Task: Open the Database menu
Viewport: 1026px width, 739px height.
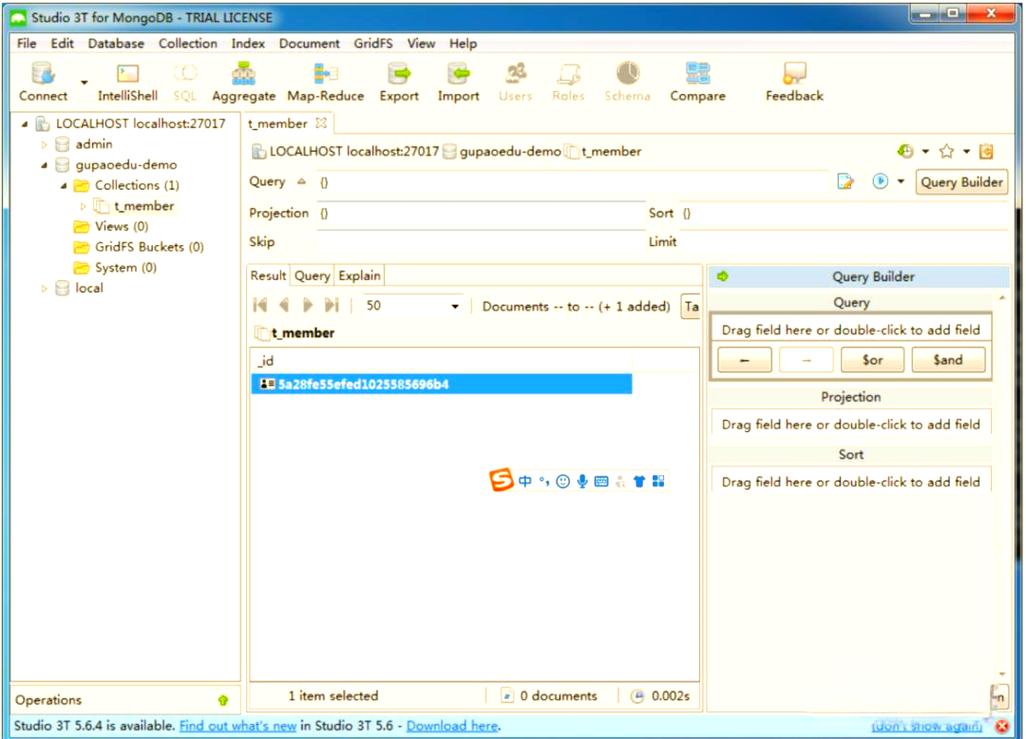Action: (x=116, y=43)
